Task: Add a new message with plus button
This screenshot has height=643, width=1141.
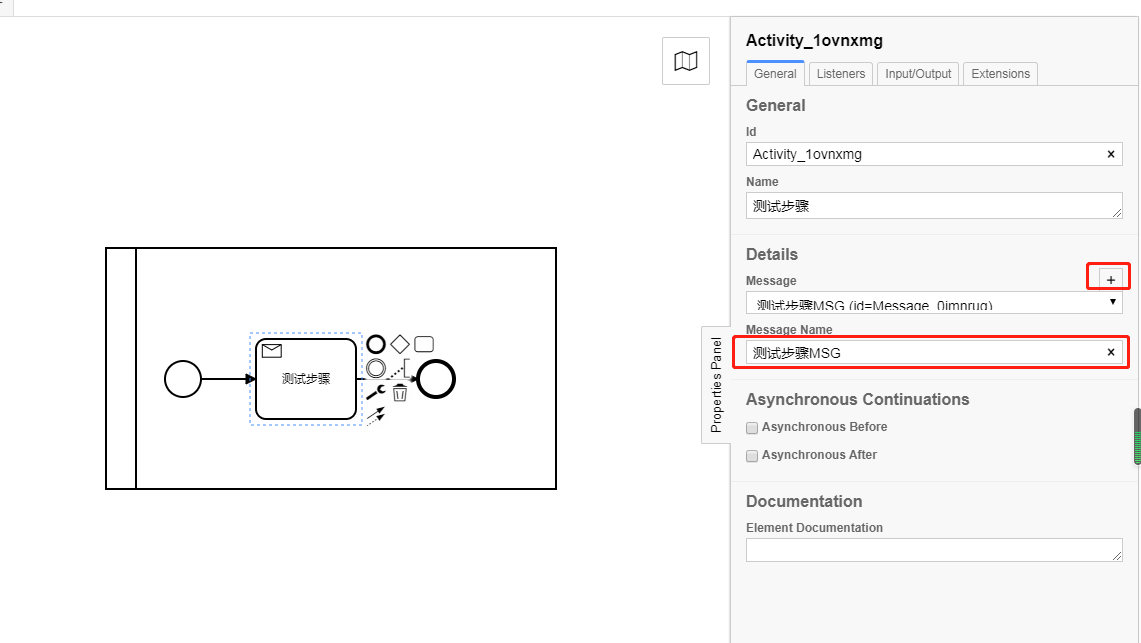Action: (x=1110, y=279)
